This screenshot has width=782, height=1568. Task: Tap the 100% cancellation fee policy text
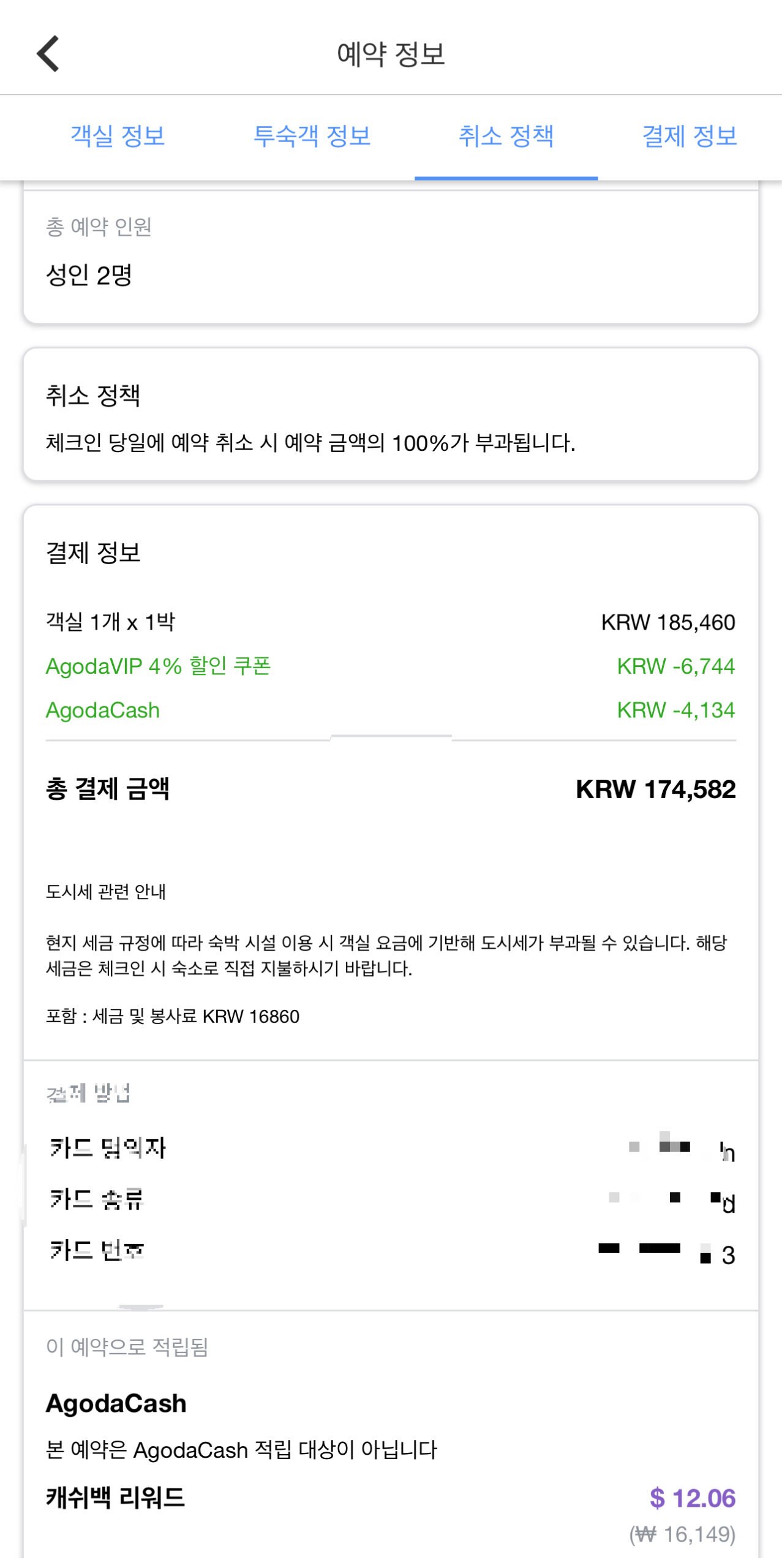coord(310,443)
